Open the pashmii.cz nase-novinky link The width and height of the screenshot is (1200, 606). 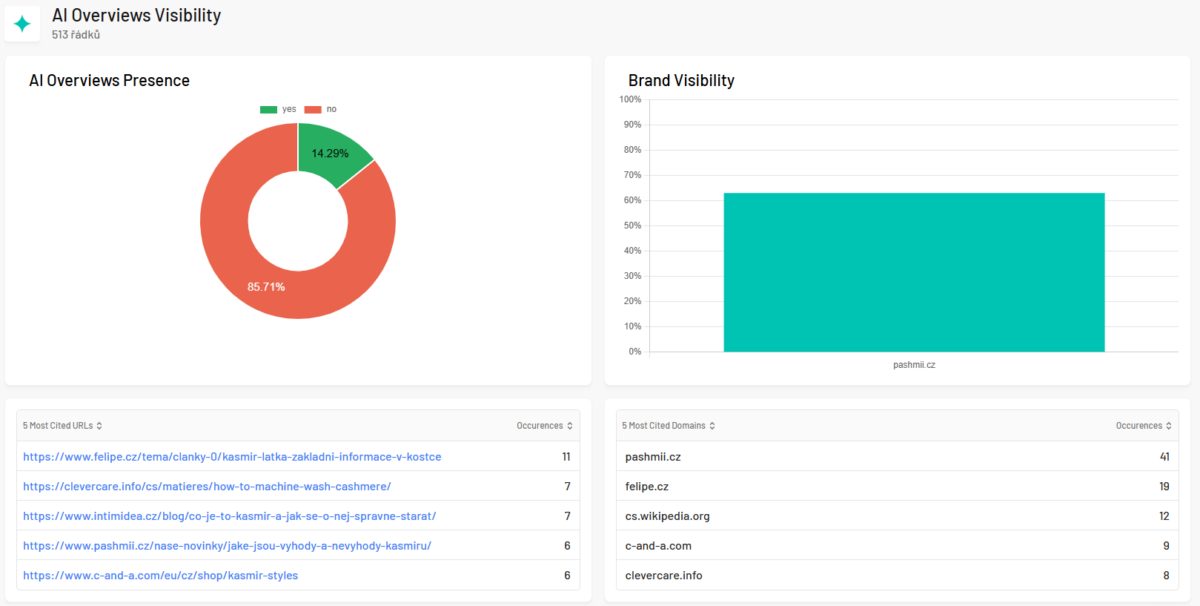[x=227, y=546]
